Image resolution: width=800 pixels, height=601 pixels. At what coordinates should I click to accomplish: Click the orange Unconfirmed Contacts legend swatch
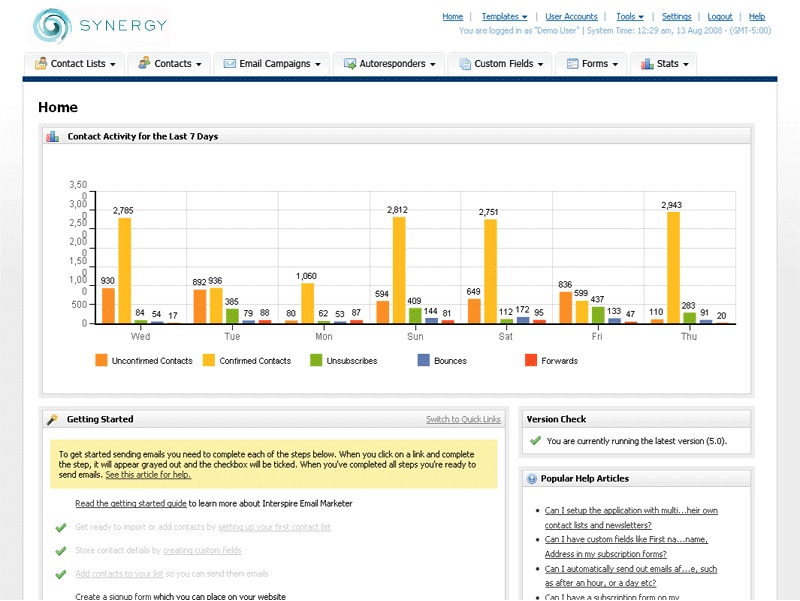pyautogui.click(x=101, y=360)
